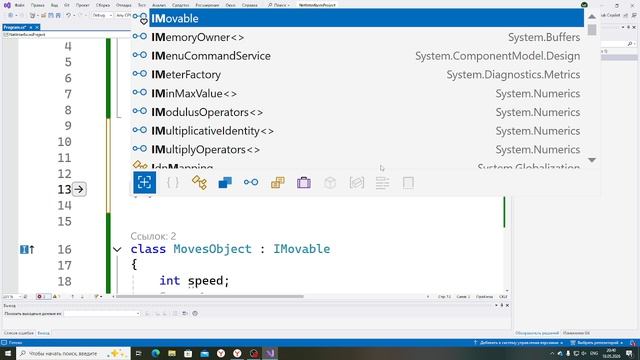Toggle word wrap in the Output panel
Viewport: 640px width, 360px height.
(185, 313)
